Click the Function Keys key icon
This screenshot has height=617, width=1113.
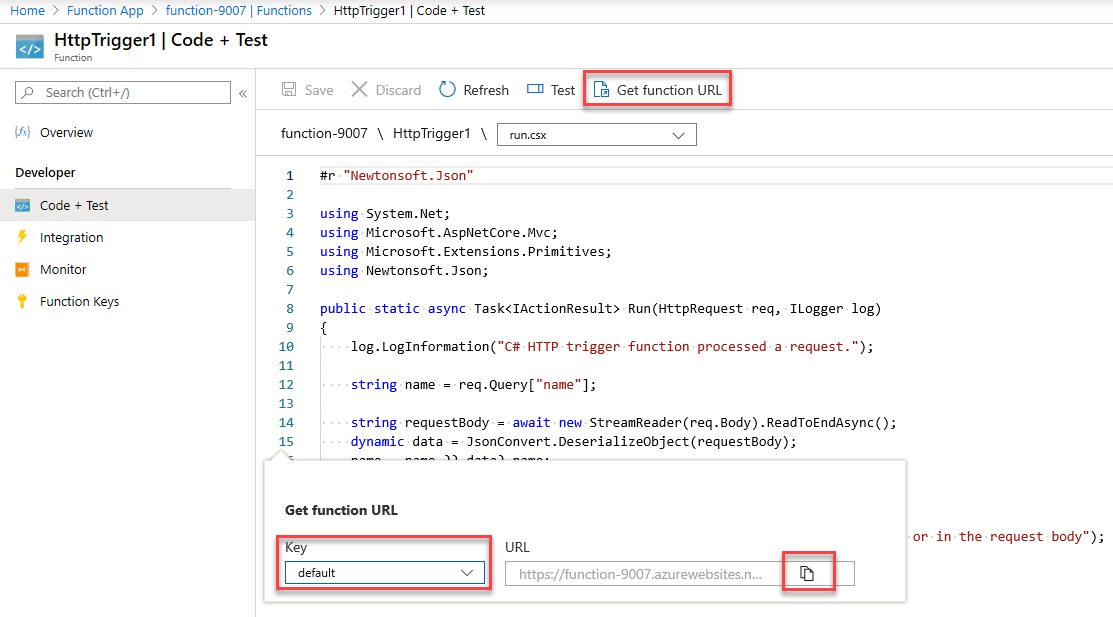22,301
